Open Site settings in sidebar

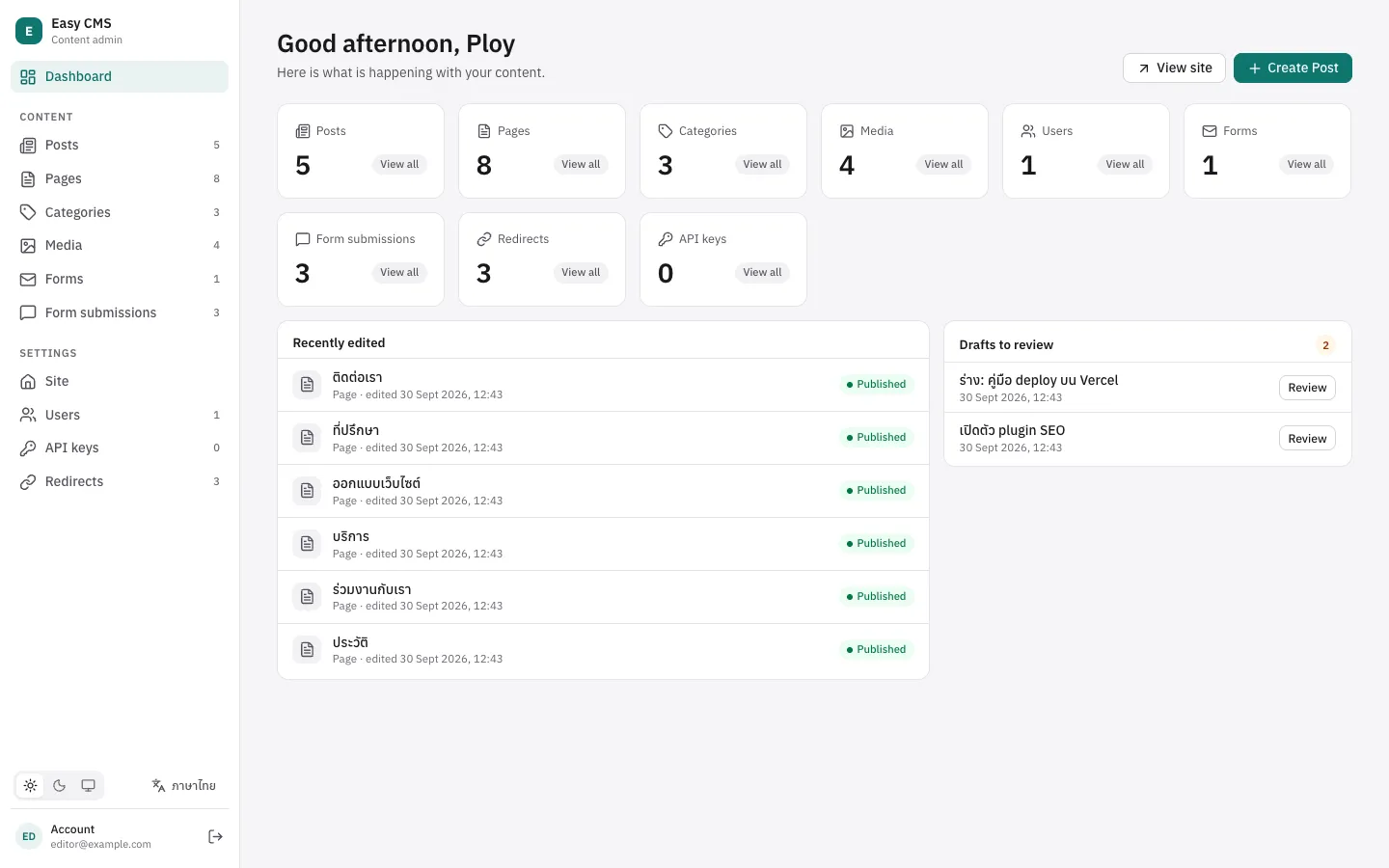[x=120, y=381]
